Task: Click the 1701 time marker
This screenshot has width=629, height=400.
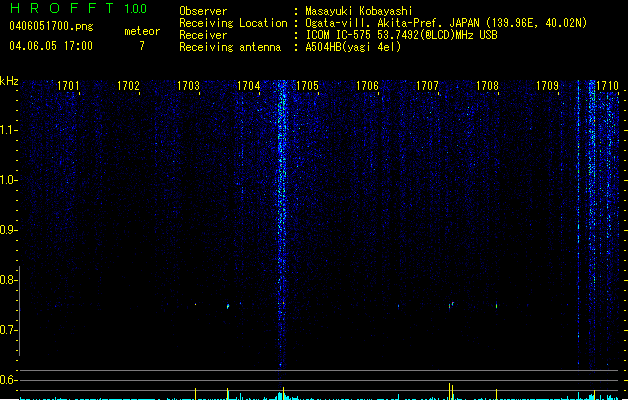Action: [68, 86]
